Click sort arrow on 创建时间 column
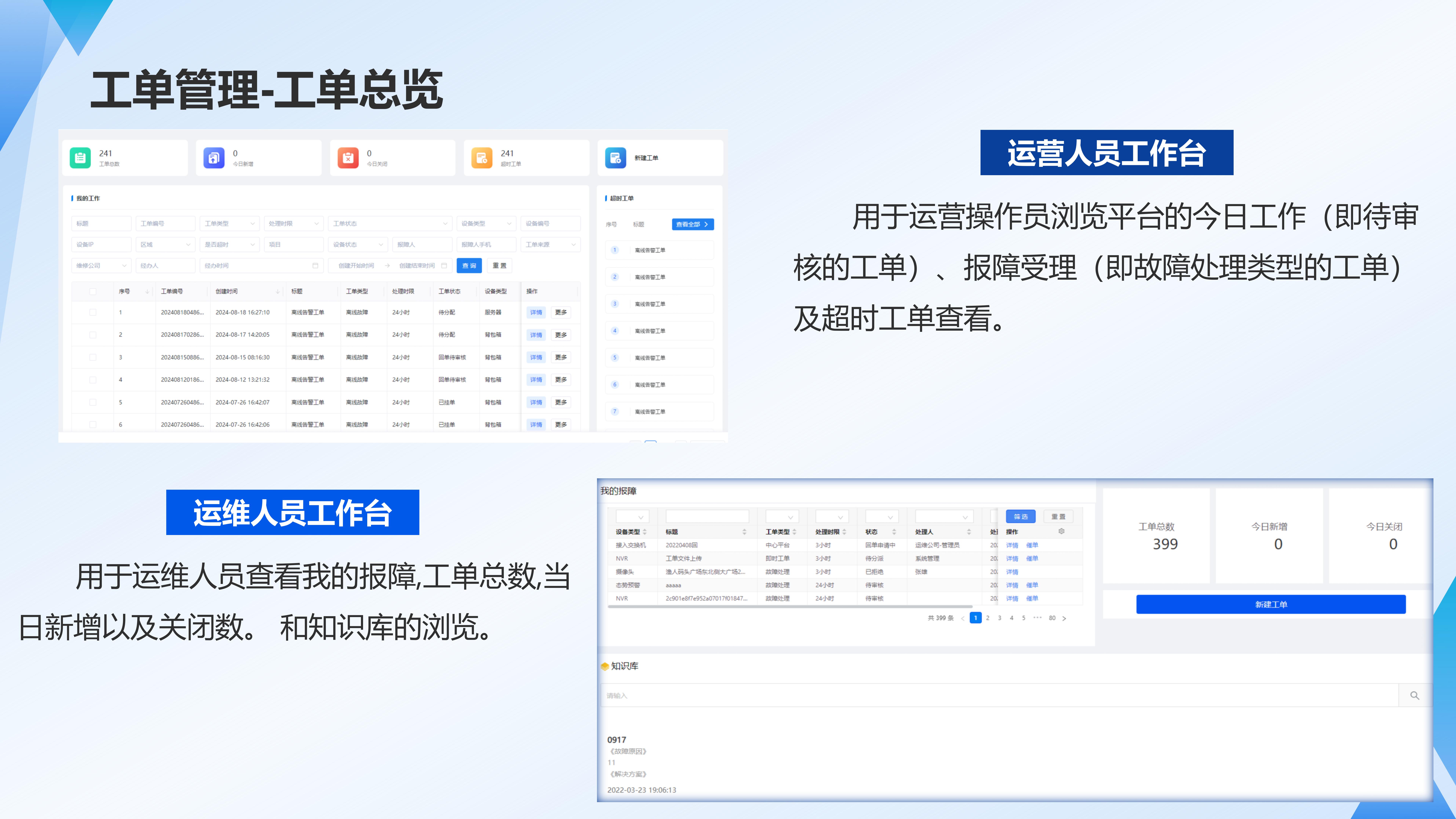The height and width of the screenshot is (819, 1456). click(278, 292)
